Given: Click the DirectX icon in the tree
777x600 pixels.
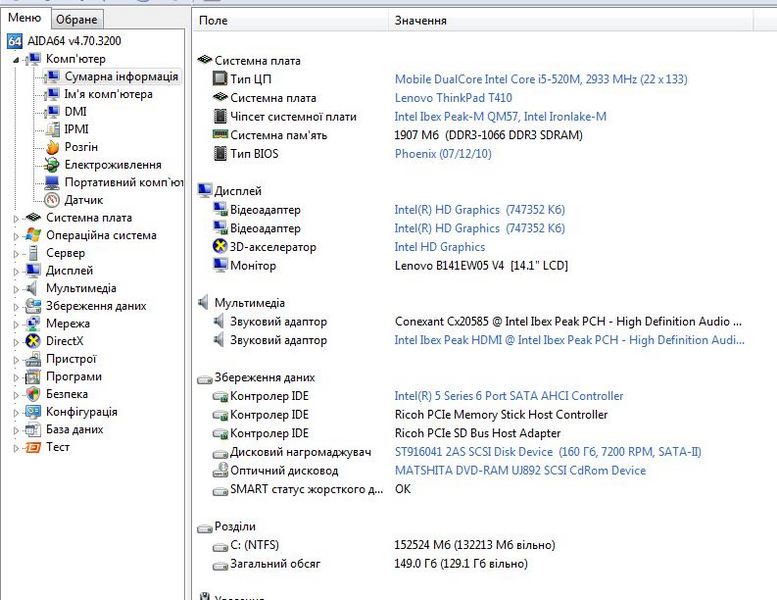Looking at the screenshot, I should coord(33,341).
